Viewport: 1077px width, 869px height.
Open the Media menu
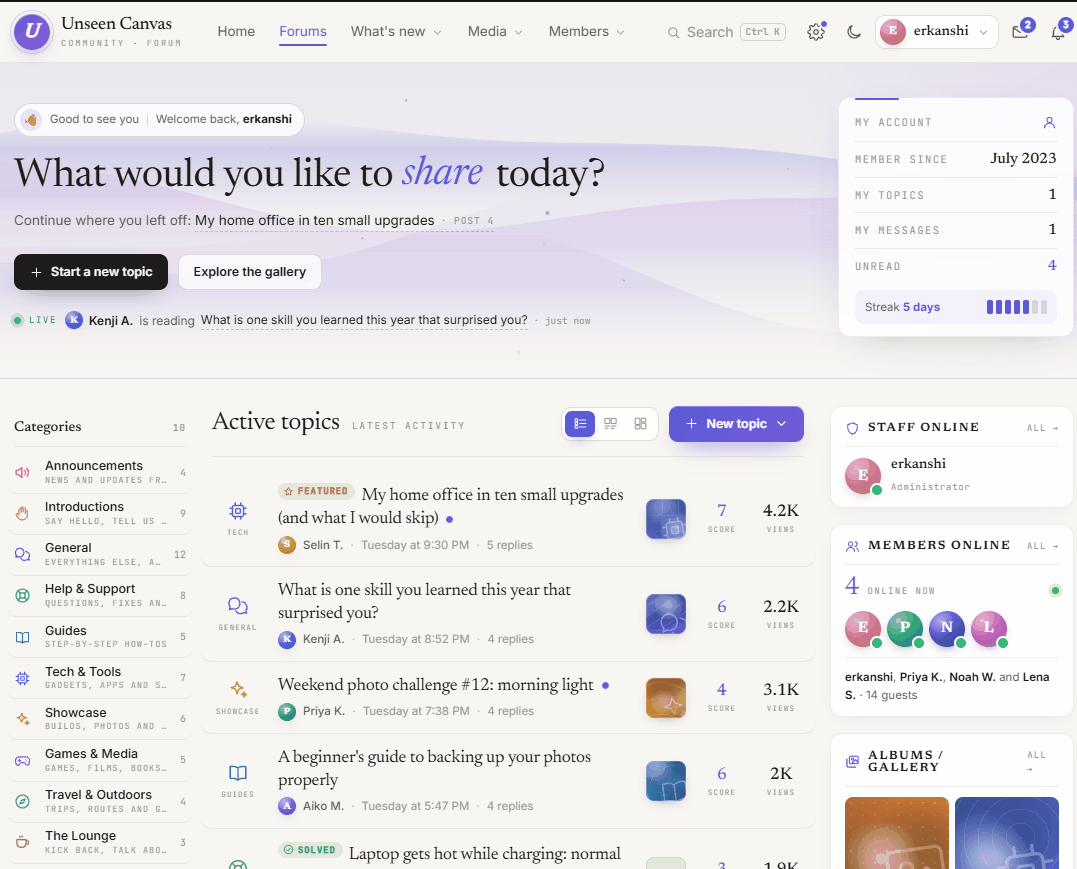pyautogui.click(x=495, y=32)
